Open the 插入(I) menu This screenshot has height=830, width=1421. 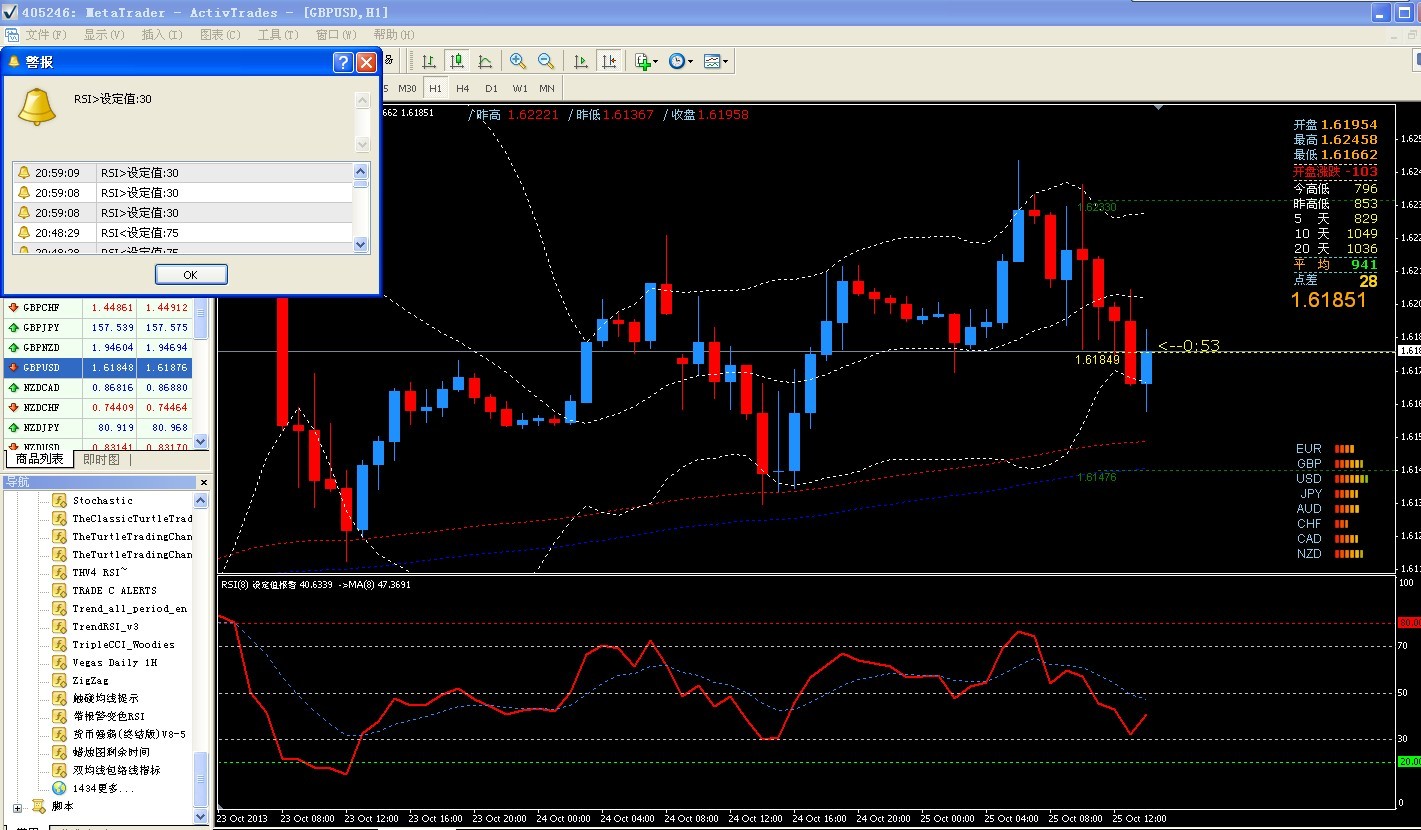tap(162, 35)
